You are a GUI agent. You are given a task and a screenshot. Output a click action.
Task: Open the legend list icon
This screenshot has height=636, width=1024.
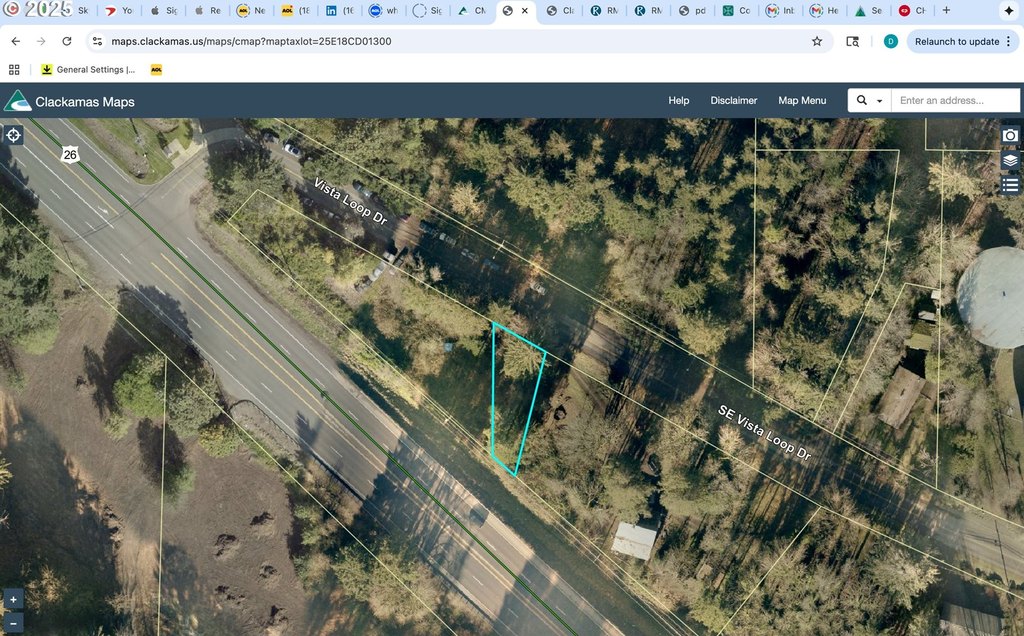pyautogui.click(x=1010, y=185)
